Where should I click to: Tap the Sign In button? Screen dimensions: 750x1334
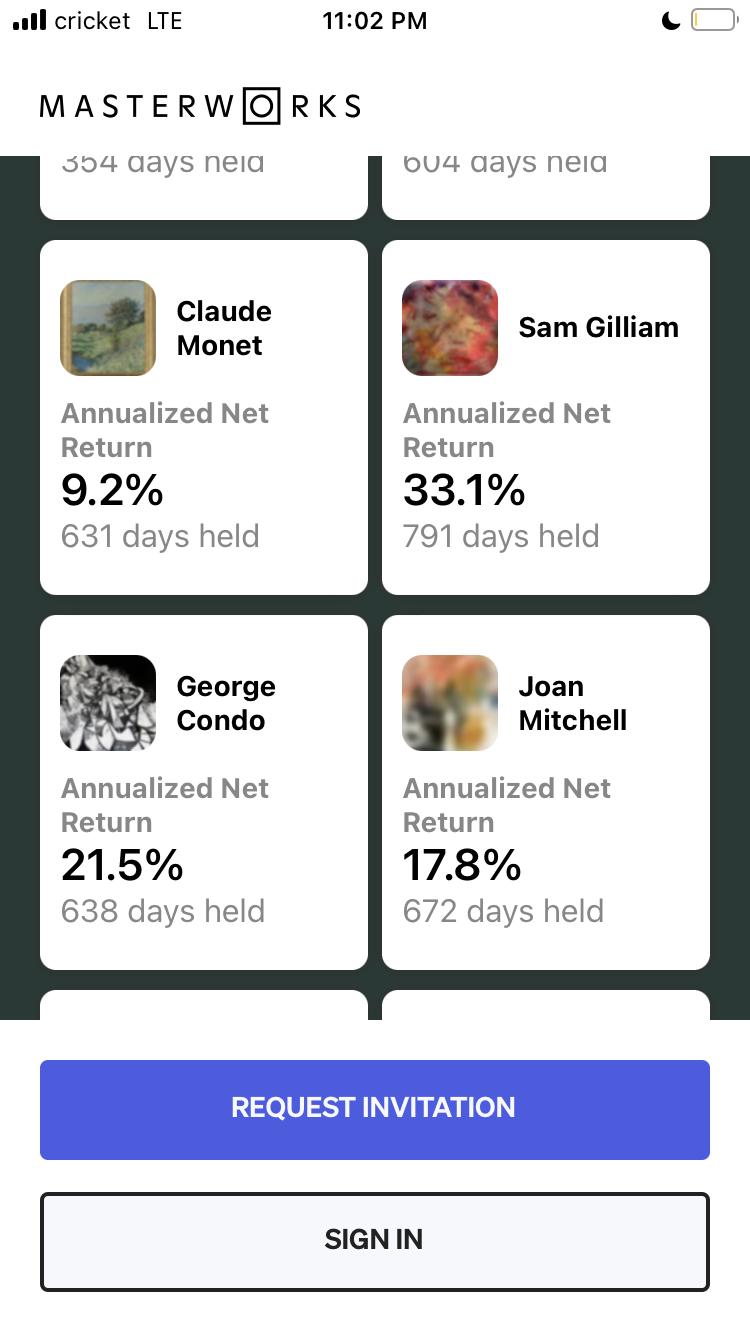374,1240
